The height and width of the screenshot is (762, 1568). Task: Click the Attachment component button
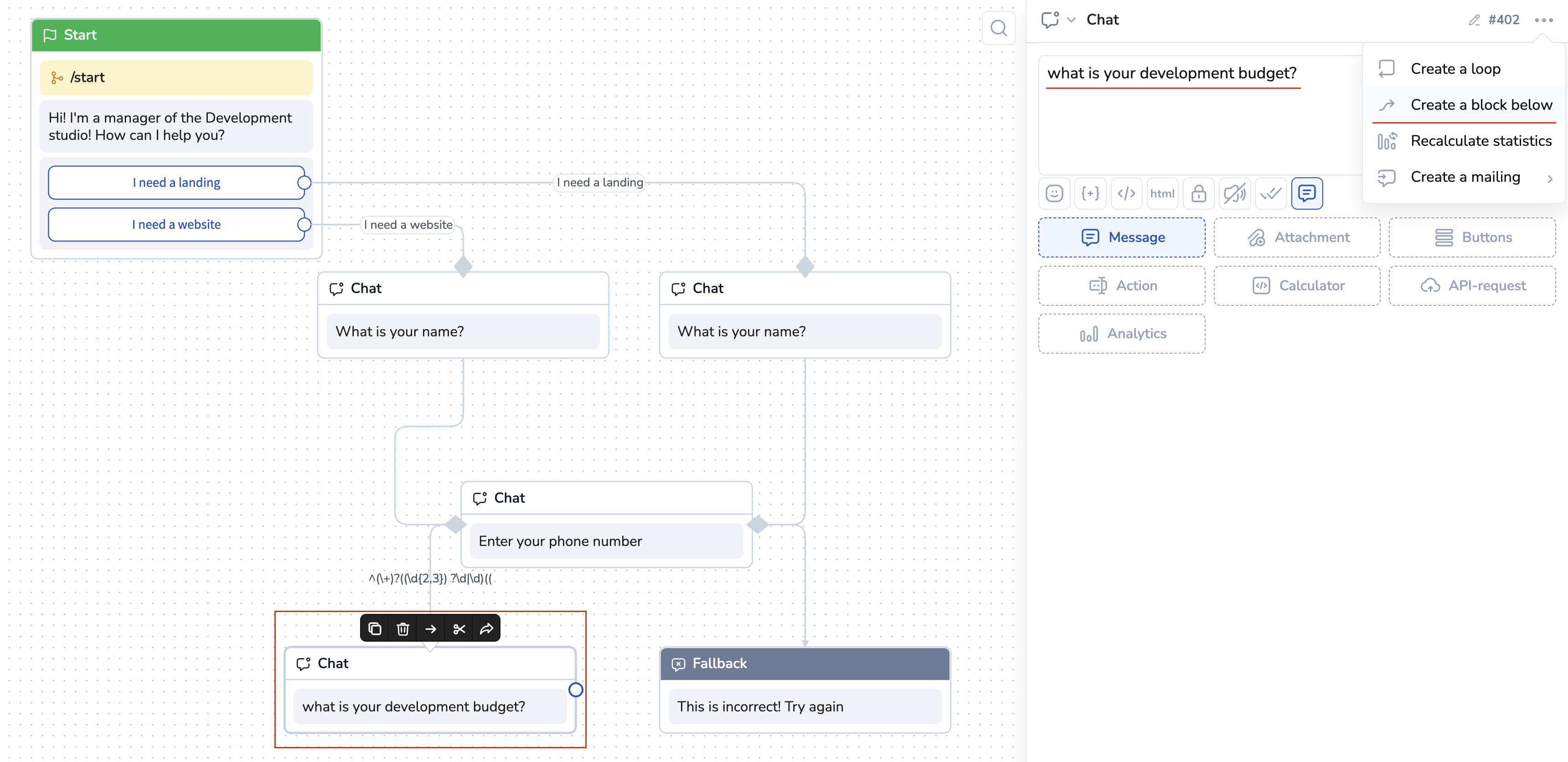[1296, 237]
